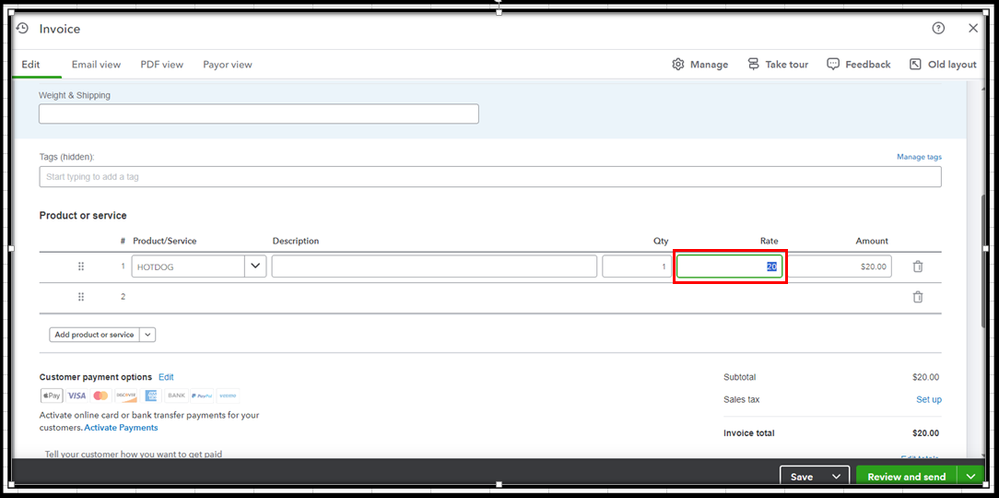Click the Old layout icon
999x498 pixels.
point(916,64)
